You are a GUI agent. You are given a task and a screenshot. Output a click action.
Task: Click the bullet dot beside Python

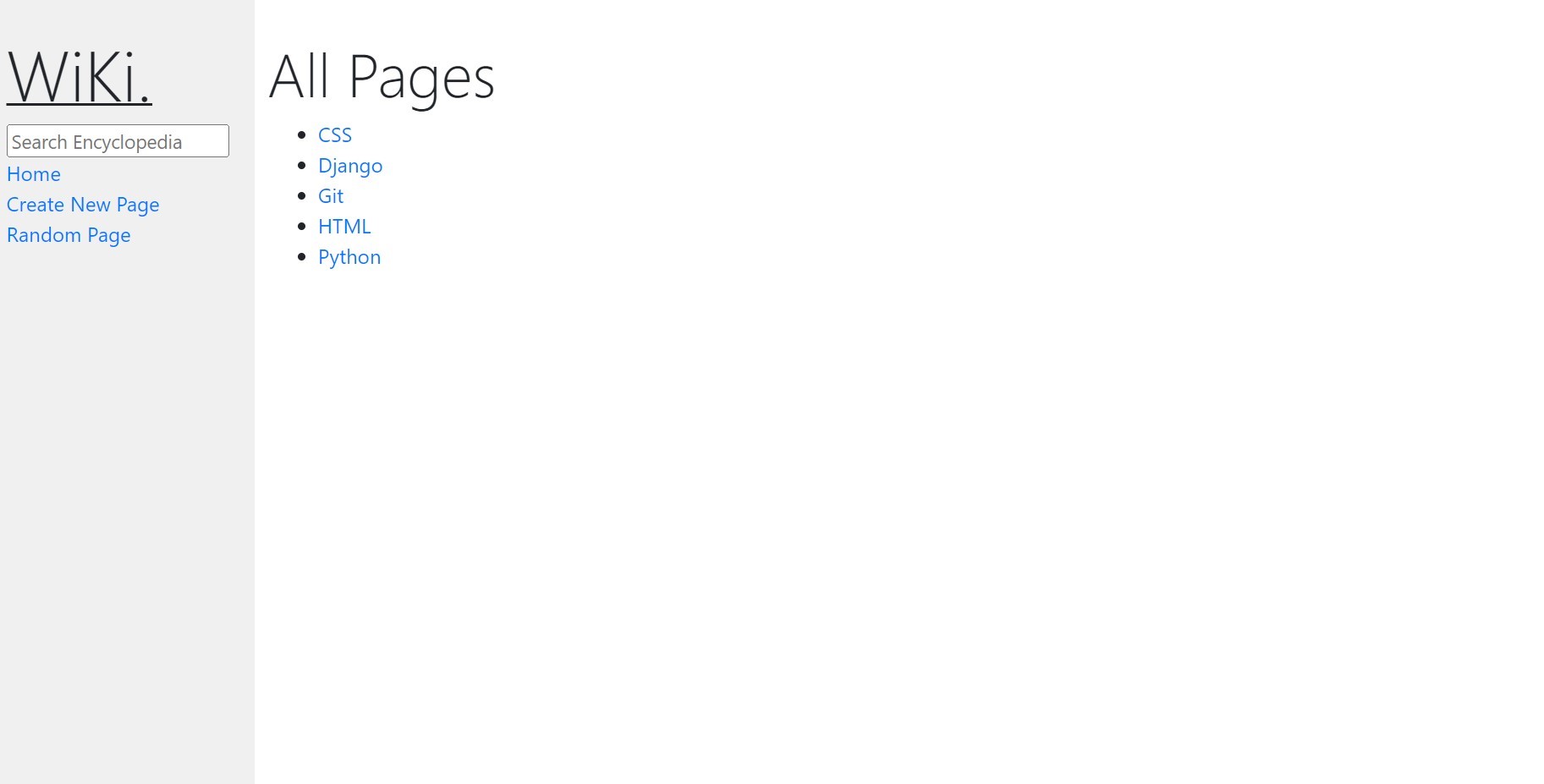(302, 257)
